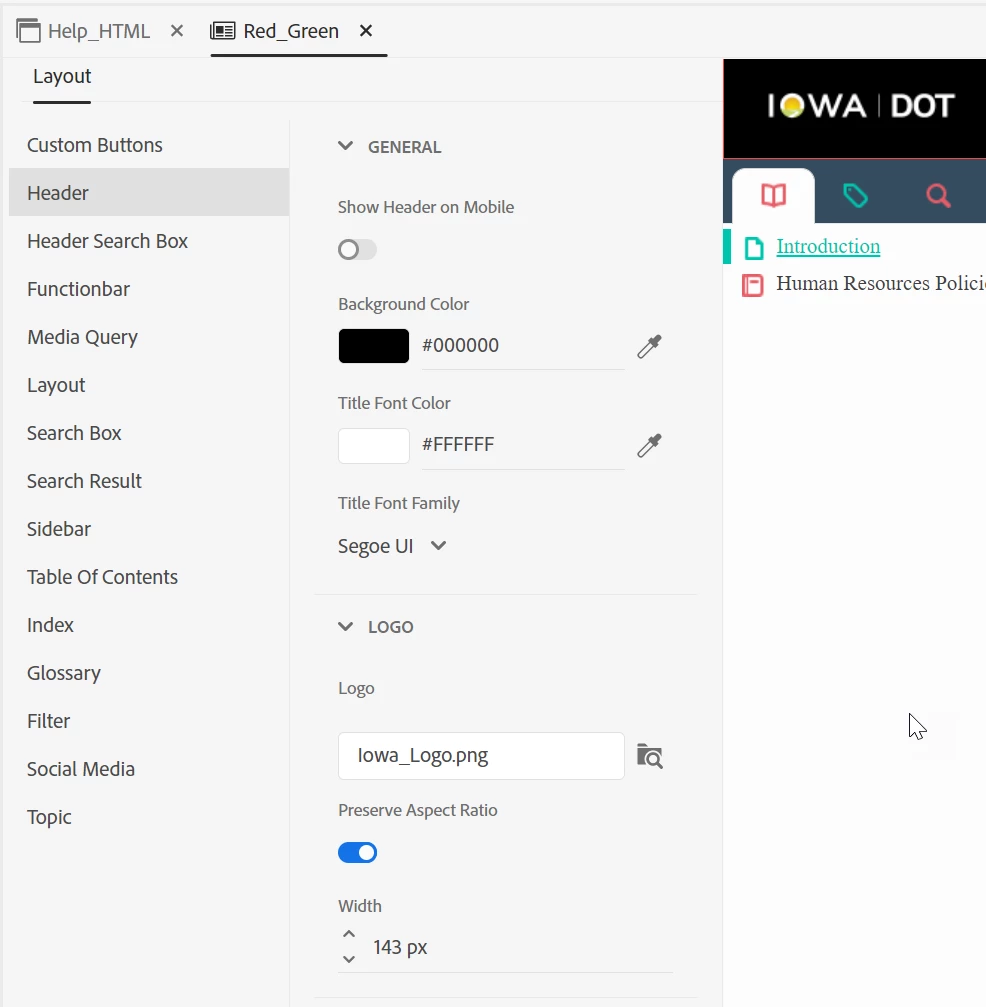Viewport: 986px width, 1007px height.
Task: Open Glossary settings
Action: pos(149,673)
